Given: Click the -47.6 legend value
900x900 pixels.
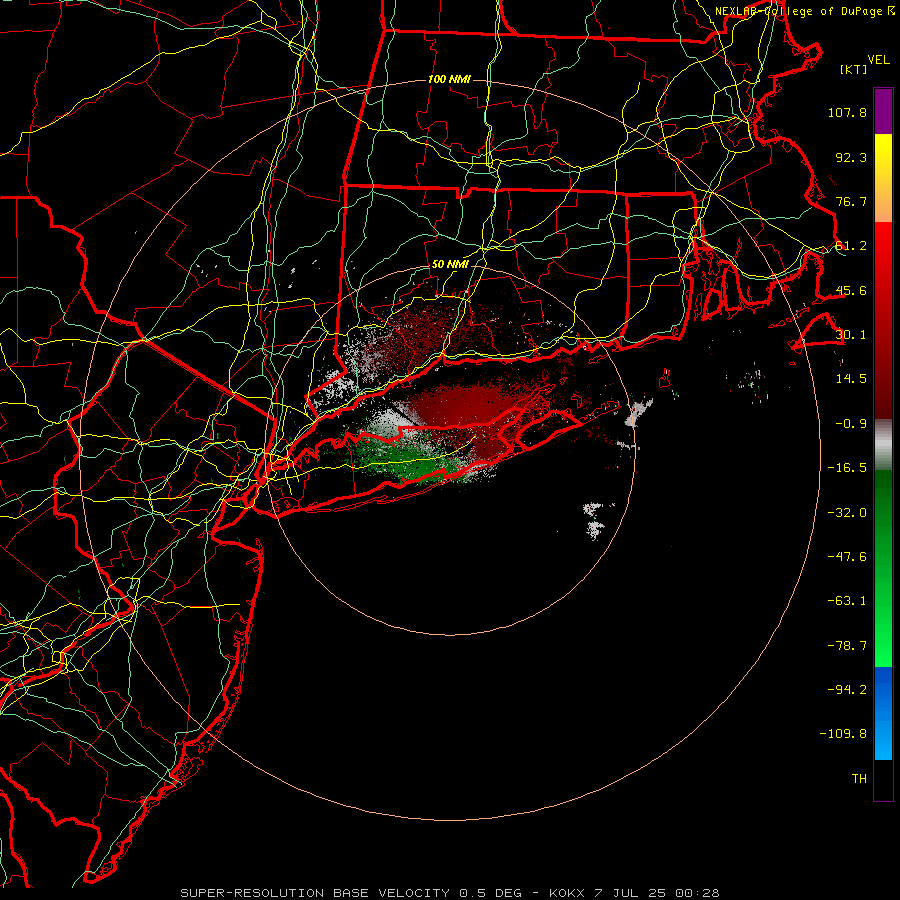Looking at the screenshot, I should click(x=847, y=557).
